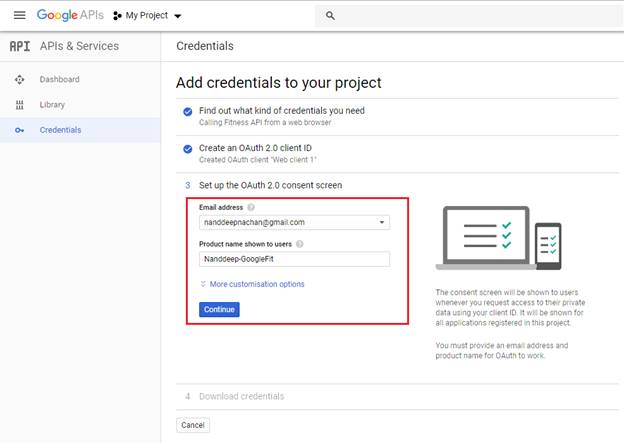Click step 3 Set up OAuth consent screen
Image resolution: width=624 pixels, height=443 pixels.
270,185
